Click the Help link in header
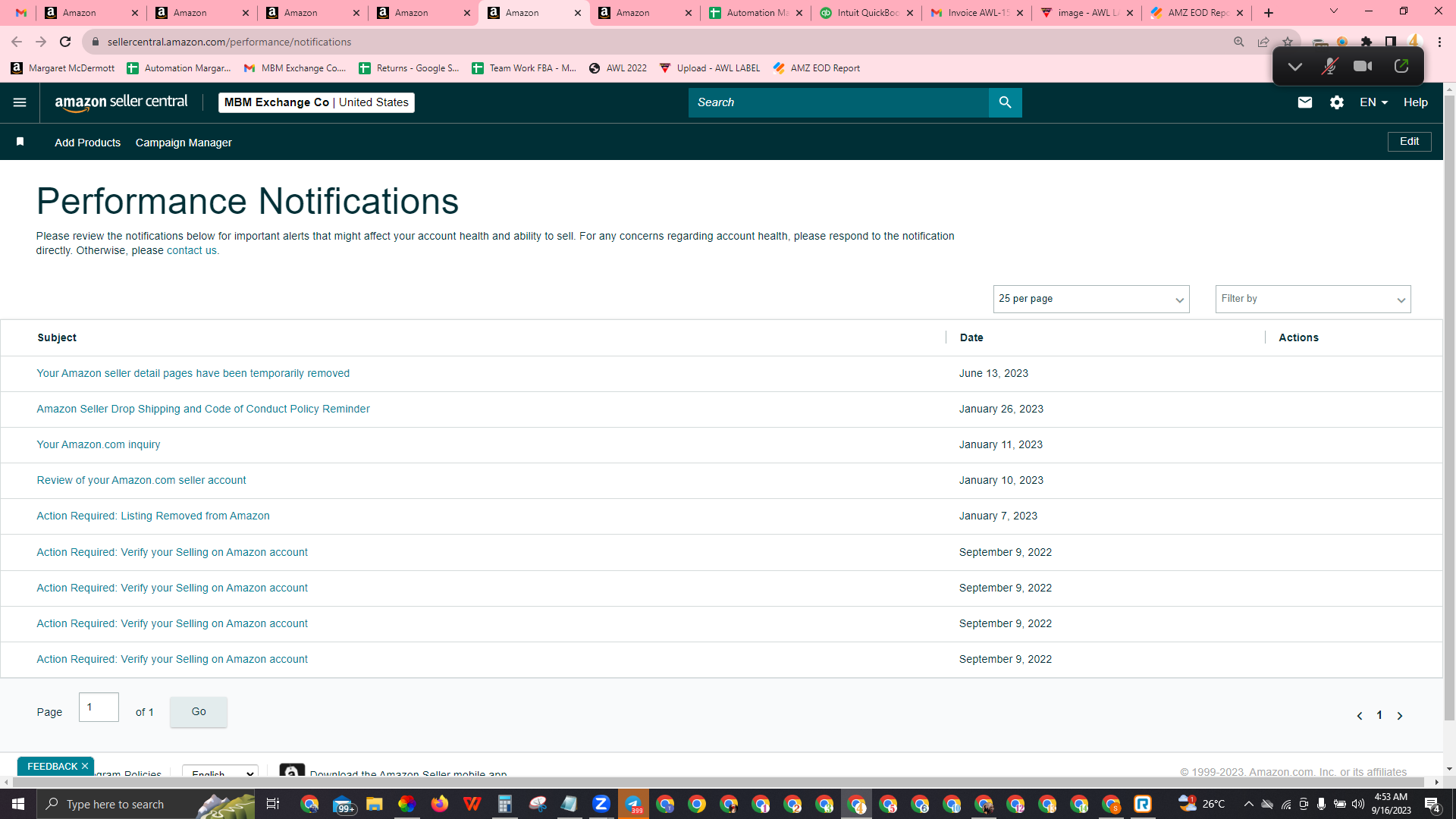This screenshot has width=1456, height=819. tap(1415, 102)
